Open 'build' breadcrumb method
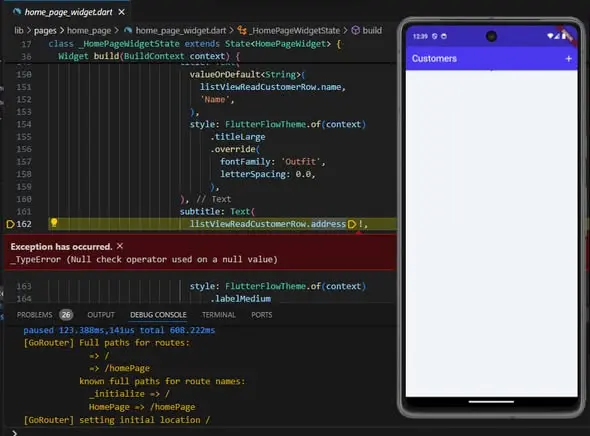Screen dimensions: 590x436 [x=372, y=30]
